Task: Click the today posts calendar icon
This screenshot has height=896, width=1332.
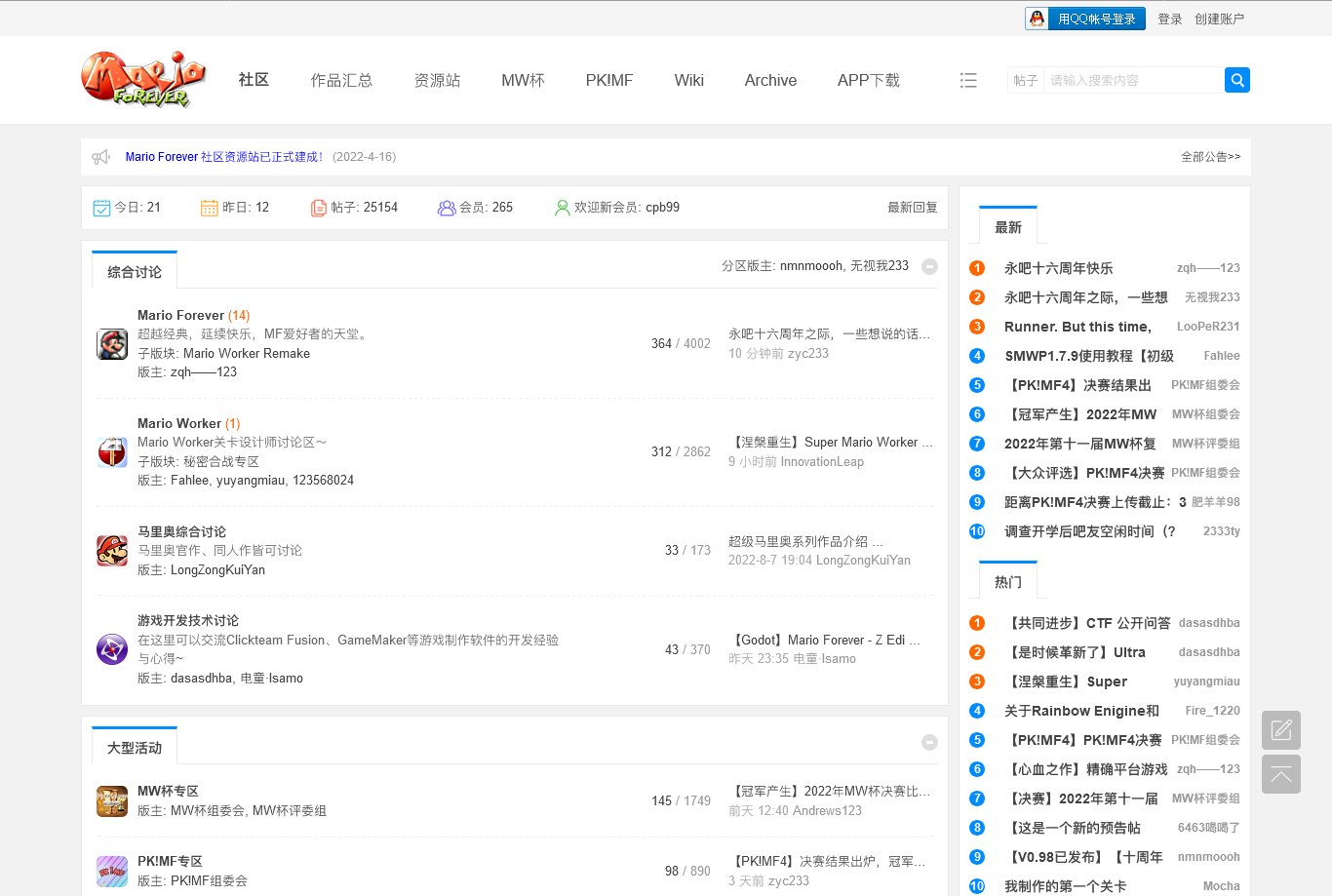Action: 101,208
